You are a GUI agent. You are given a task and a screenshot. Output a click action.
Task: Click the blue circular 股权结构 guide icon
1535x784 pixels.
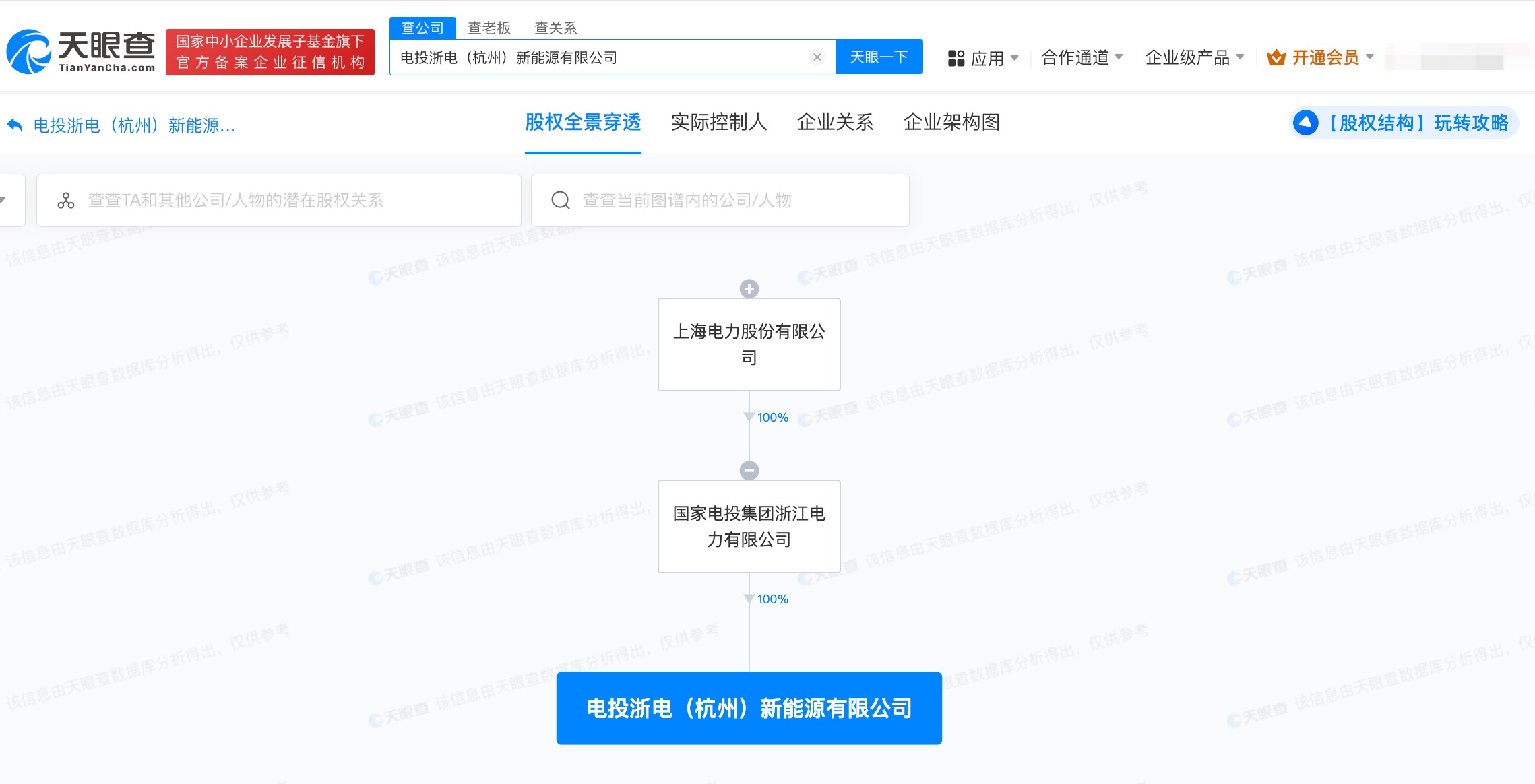(1305, 123)
